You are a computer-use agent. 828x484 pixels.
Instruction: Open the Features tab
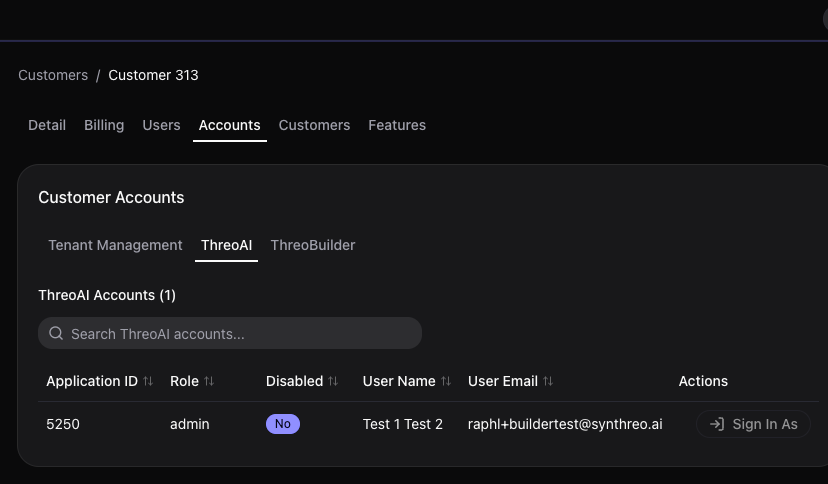[x=397, y=125]
